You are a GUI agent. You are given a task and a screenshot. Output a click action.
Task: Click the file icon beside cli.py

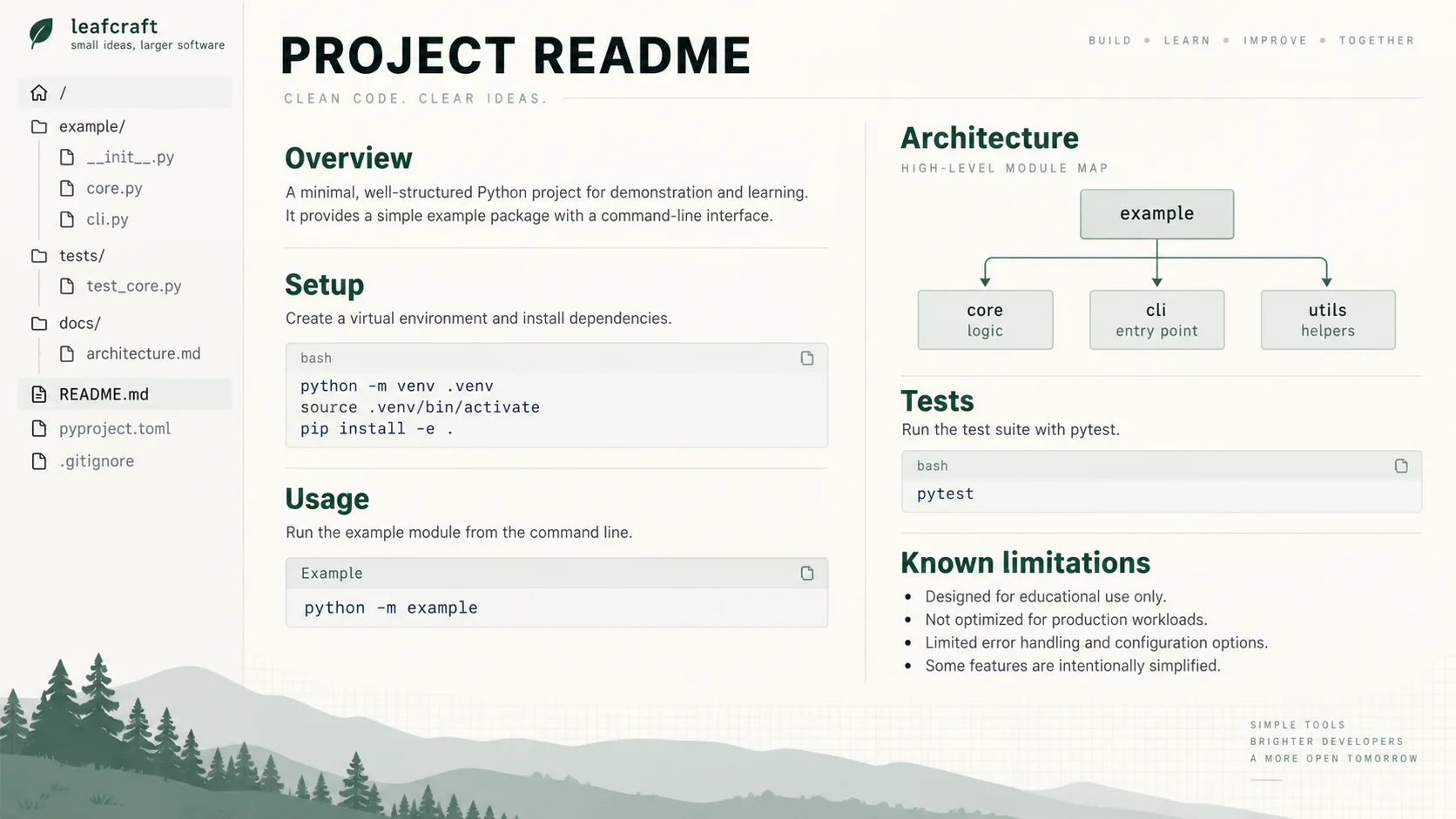(67, 219)
